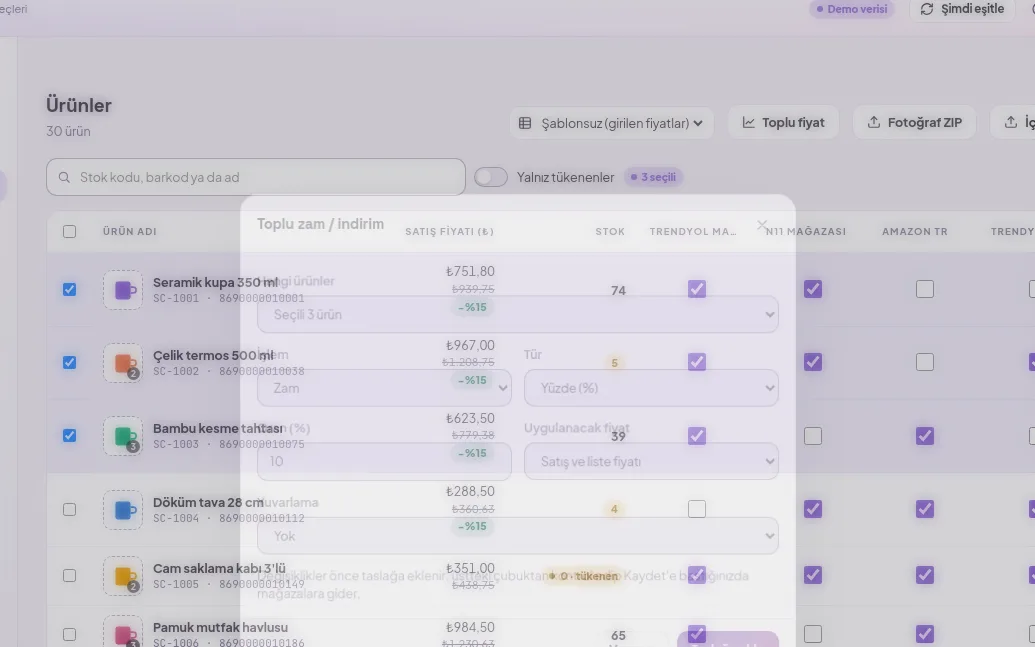This screenshot has width=1035, height=647.
Task: Toggle Amazon TR for Cam saklama kabı
Action: pos(925,575)
